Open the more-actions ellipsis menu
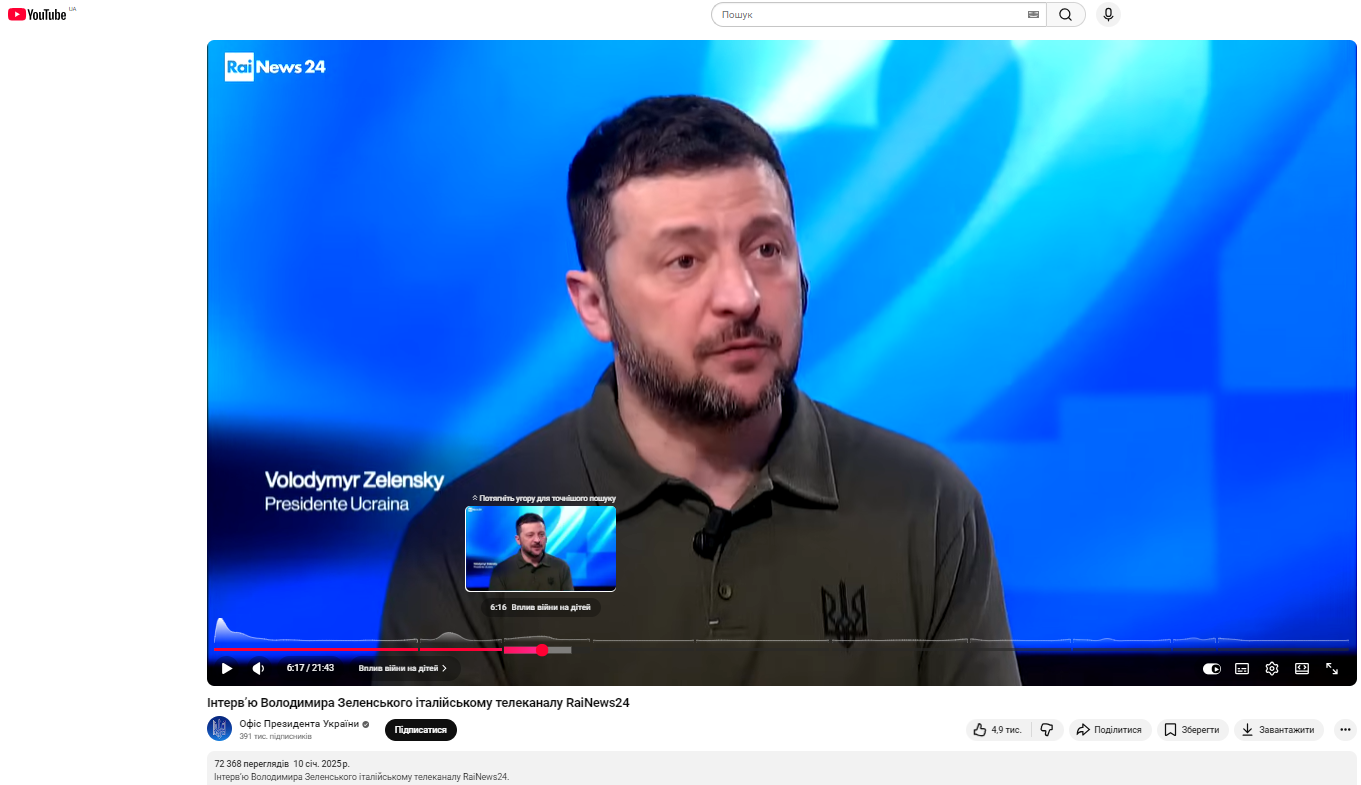Image resolution: width=1361 pixels, height=785 pixels. coord(1344,729)
